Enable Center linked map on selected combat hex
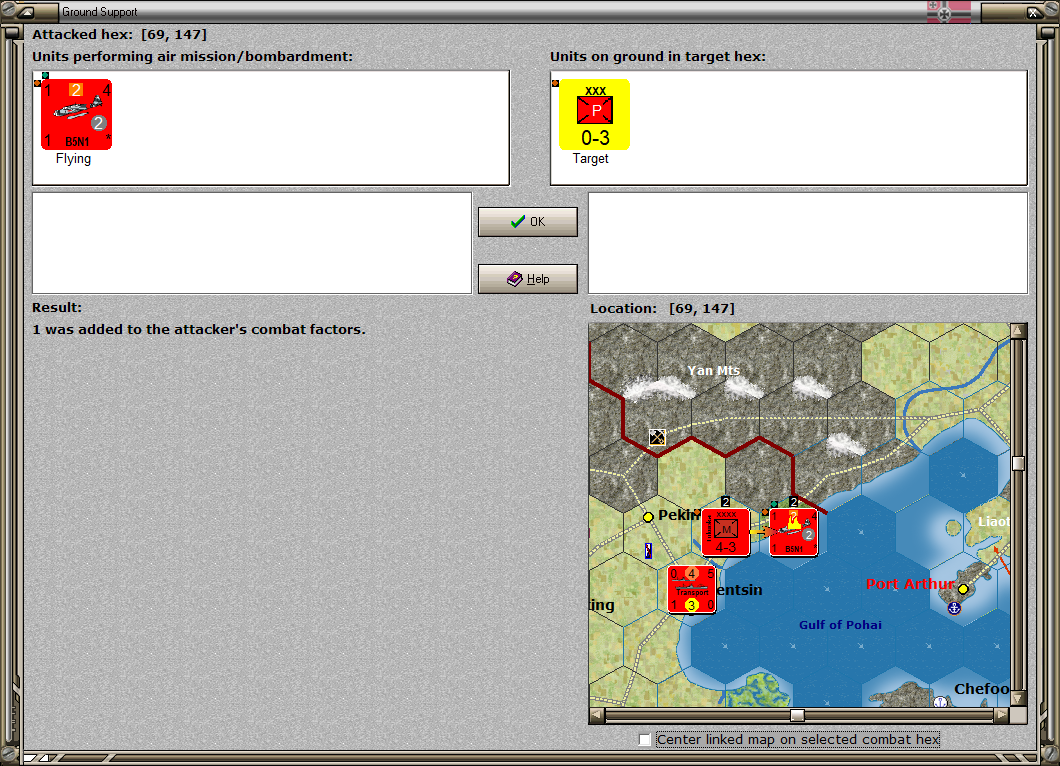 point(645,740)
